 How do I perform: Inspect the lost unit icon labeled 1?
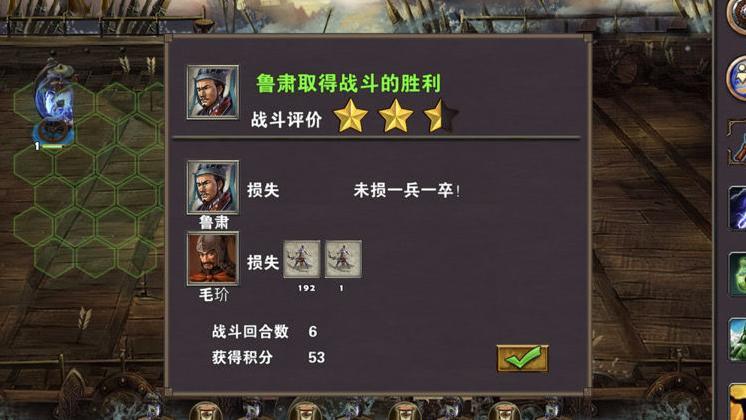tap(343, 259)
